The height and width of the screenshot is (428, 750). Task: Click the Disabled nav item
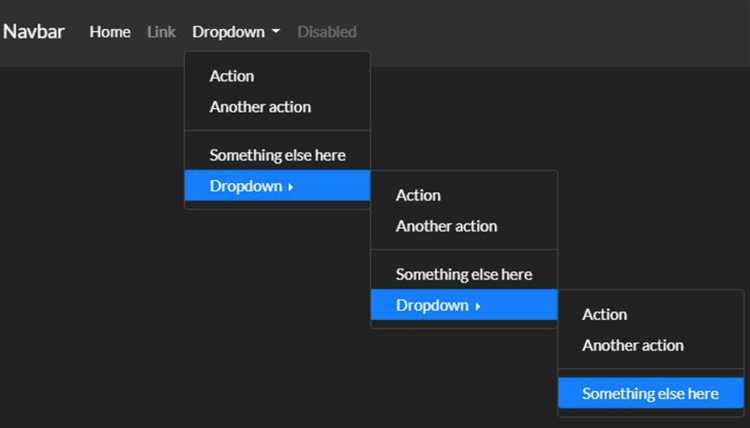(x=327, y=32)
